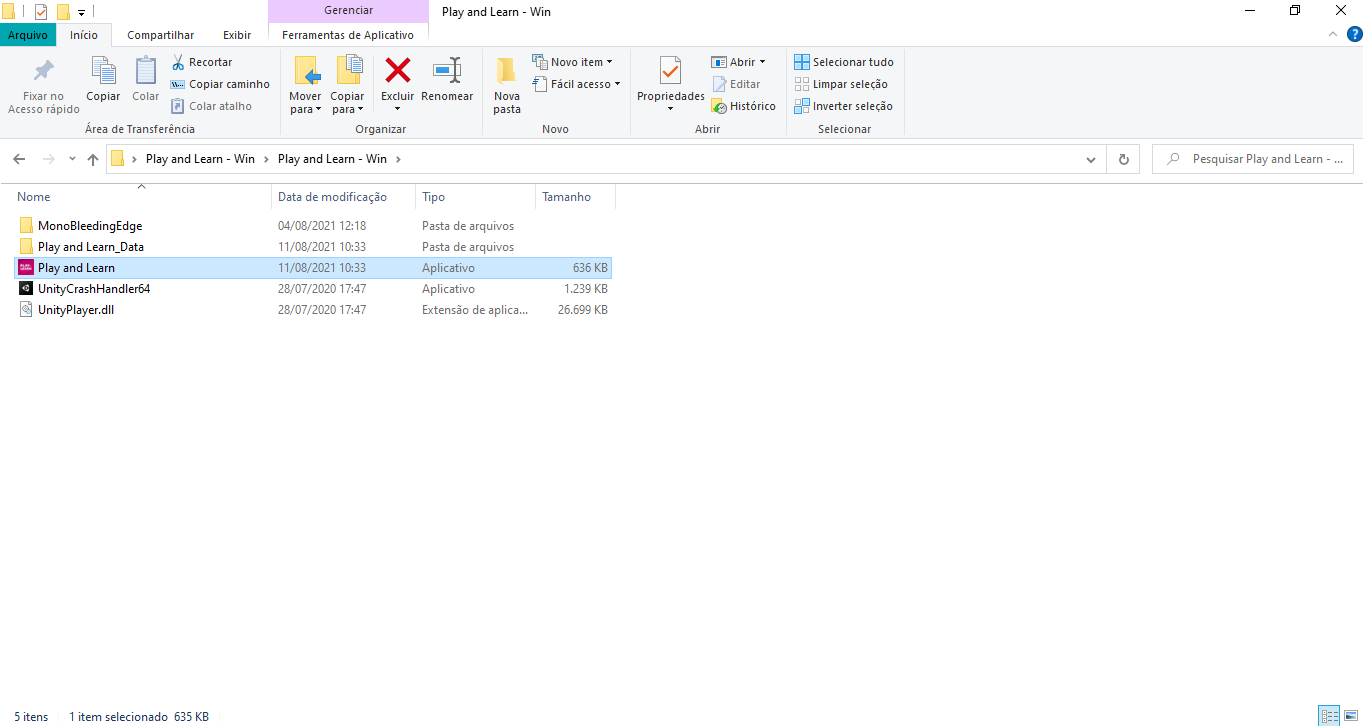Click second Play and Learn - Win breadcrumb
Screen dimensions: 1363x726
tap(332, 159)
